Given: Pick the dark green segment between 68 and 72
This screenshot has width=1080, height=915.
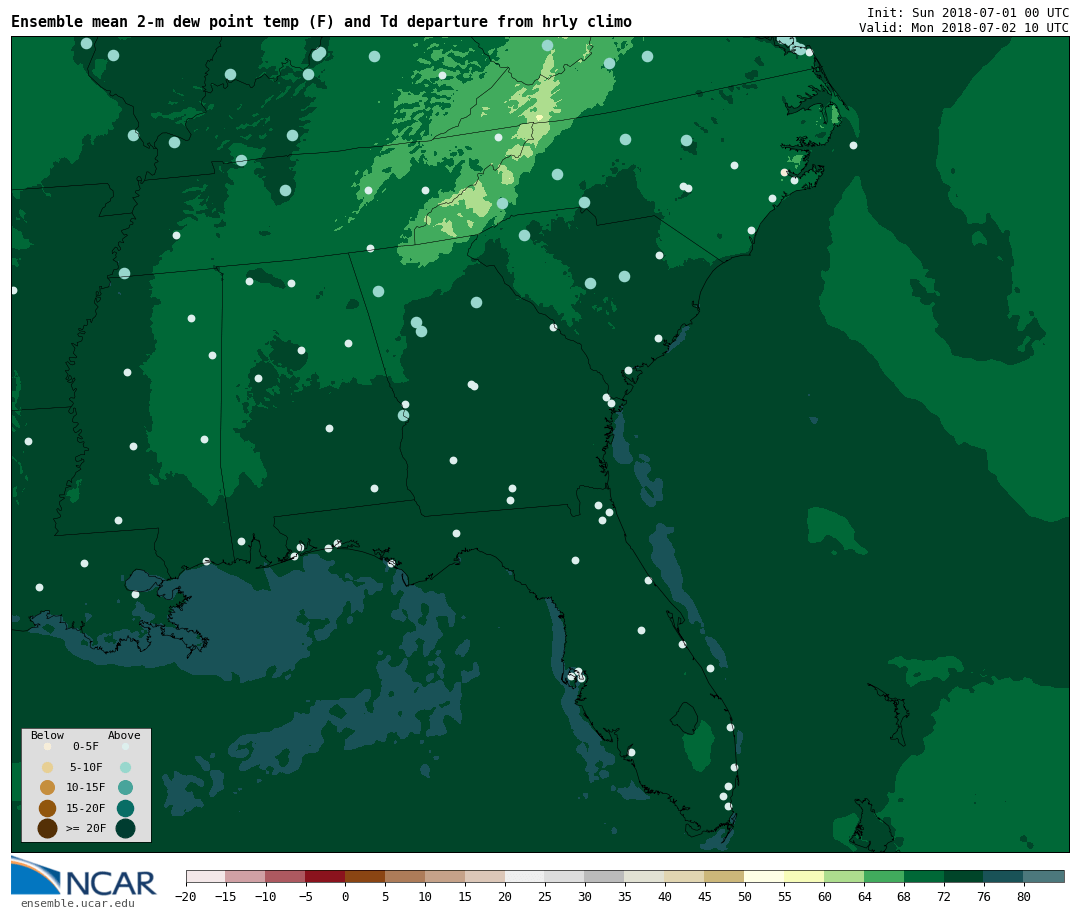Looking at the screenshot, I should 924,876.
